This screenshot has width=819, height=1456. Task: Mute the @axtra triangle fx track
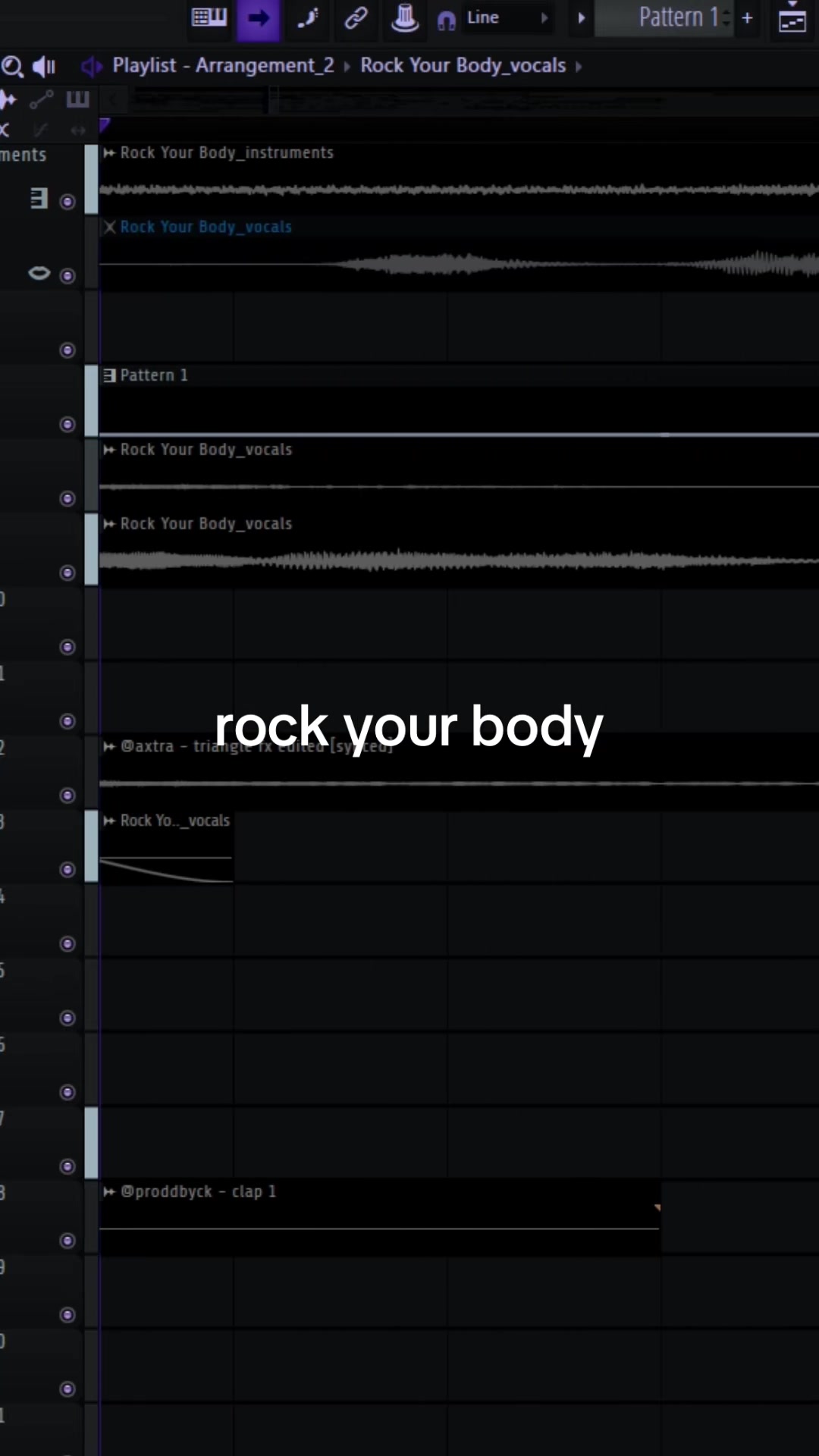pos(67,795)
